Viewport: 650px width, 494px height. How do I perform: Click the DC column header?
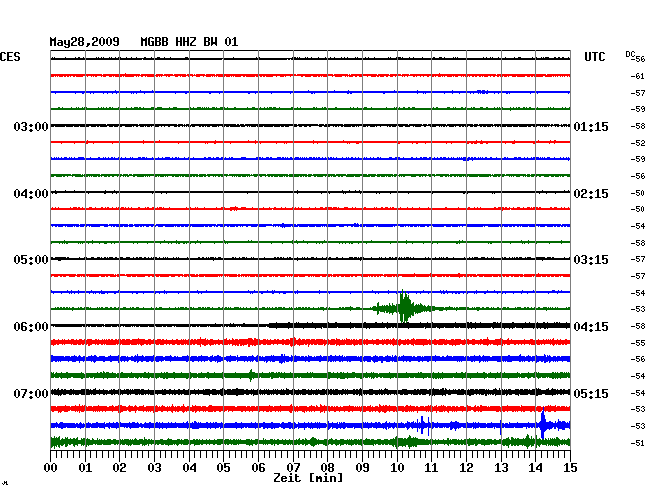tap(630, 54)
